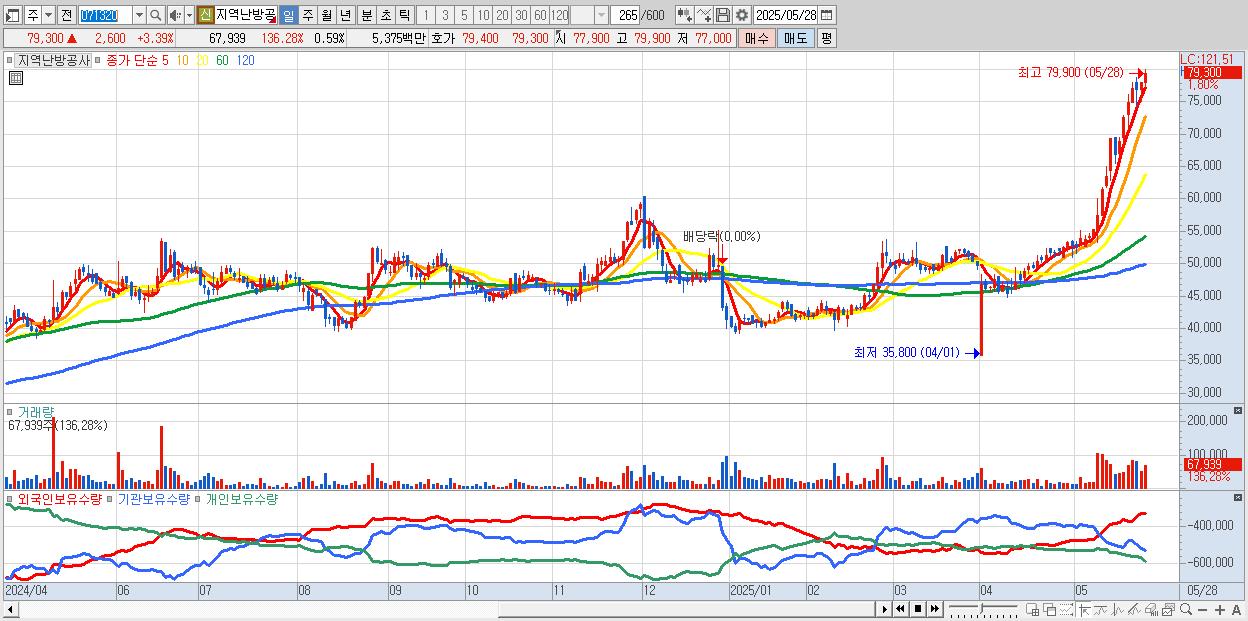
Task: Select second 초 period toggle
Action: [x=385, y=15]
